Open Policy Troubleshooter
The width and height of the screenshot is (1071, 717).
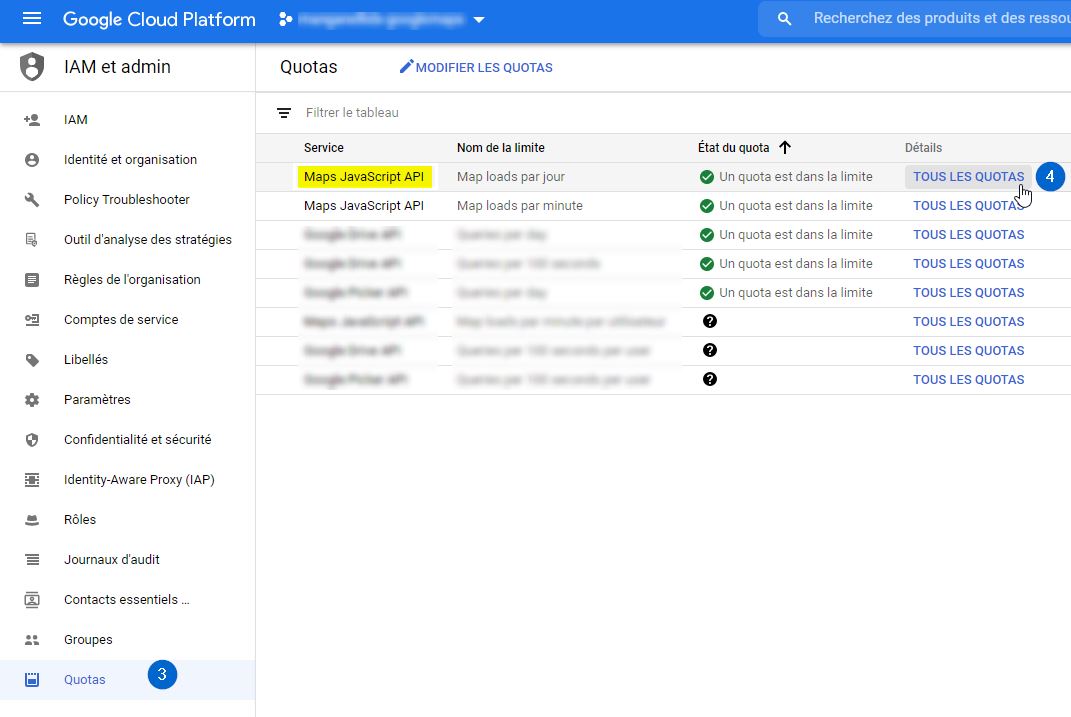pyautogui.click(x=127, y=199)
